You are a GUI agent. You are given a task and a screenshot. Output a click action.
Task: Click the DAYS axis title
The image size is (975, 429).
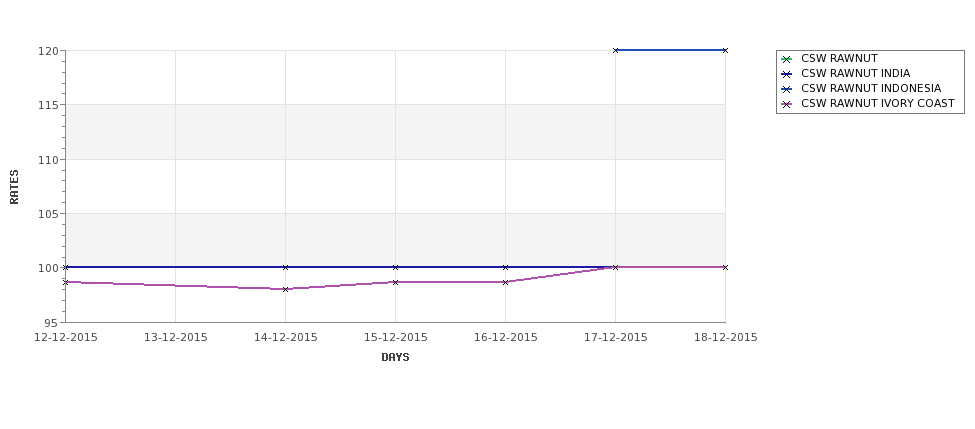pyautogui.click(x=395, y=358)
